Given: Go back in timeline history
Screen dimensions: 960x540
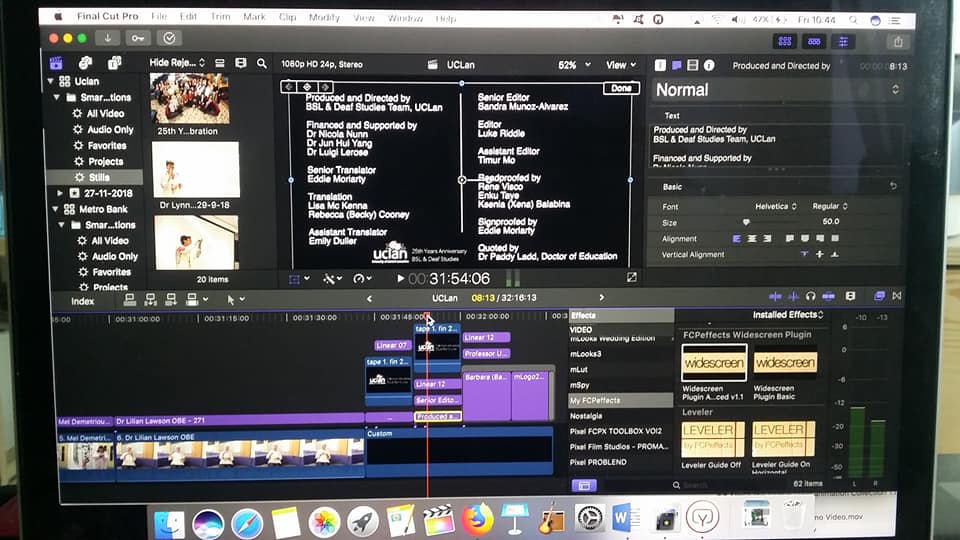Looking at the screenshot, I should pyautogui.click(x=369, y=298).
